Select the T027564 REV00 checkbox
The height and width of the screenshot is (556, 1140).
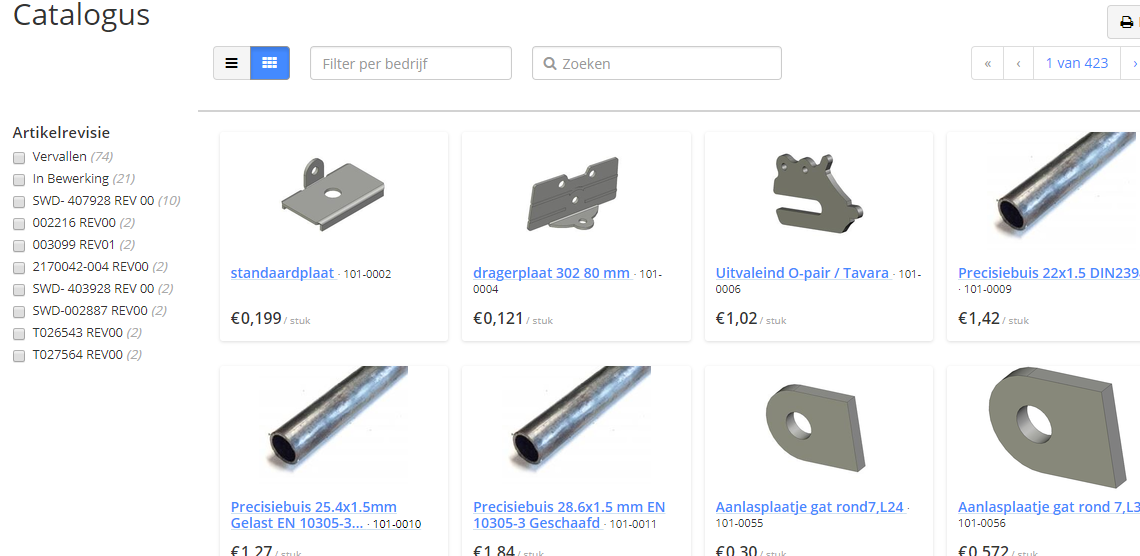click(19, 356)
